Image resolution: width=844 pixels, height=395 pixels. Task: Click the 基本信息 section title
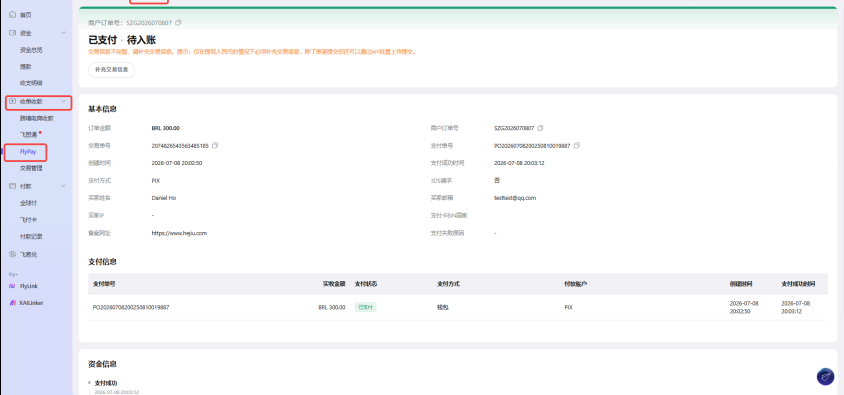point(102,109)
